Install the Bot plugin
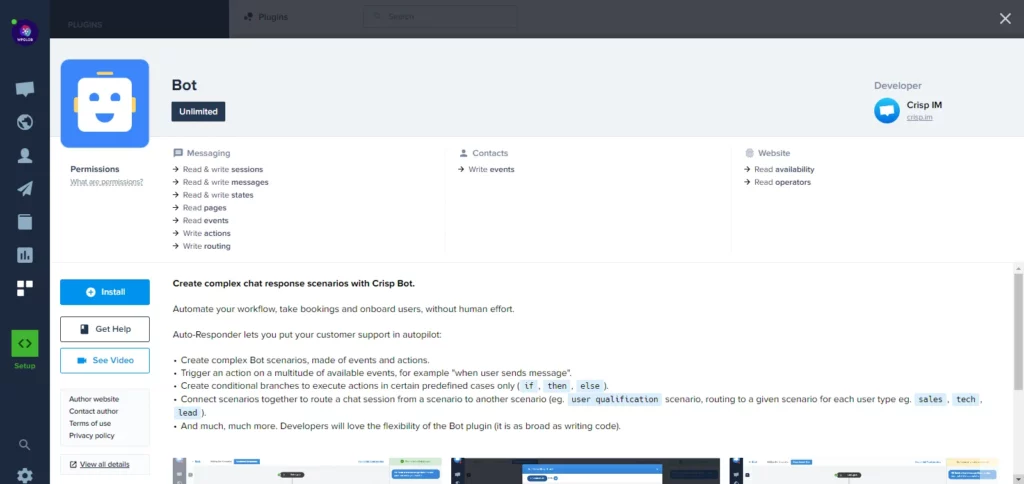Screen dimensions: 1024x484 105,292
